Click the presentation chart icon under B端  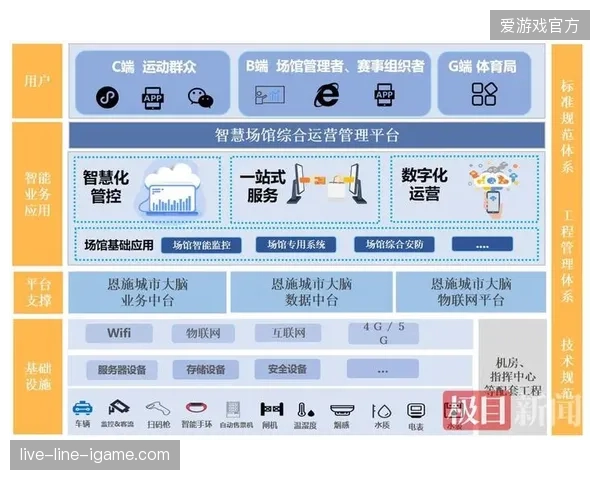[x=270, y=95]
